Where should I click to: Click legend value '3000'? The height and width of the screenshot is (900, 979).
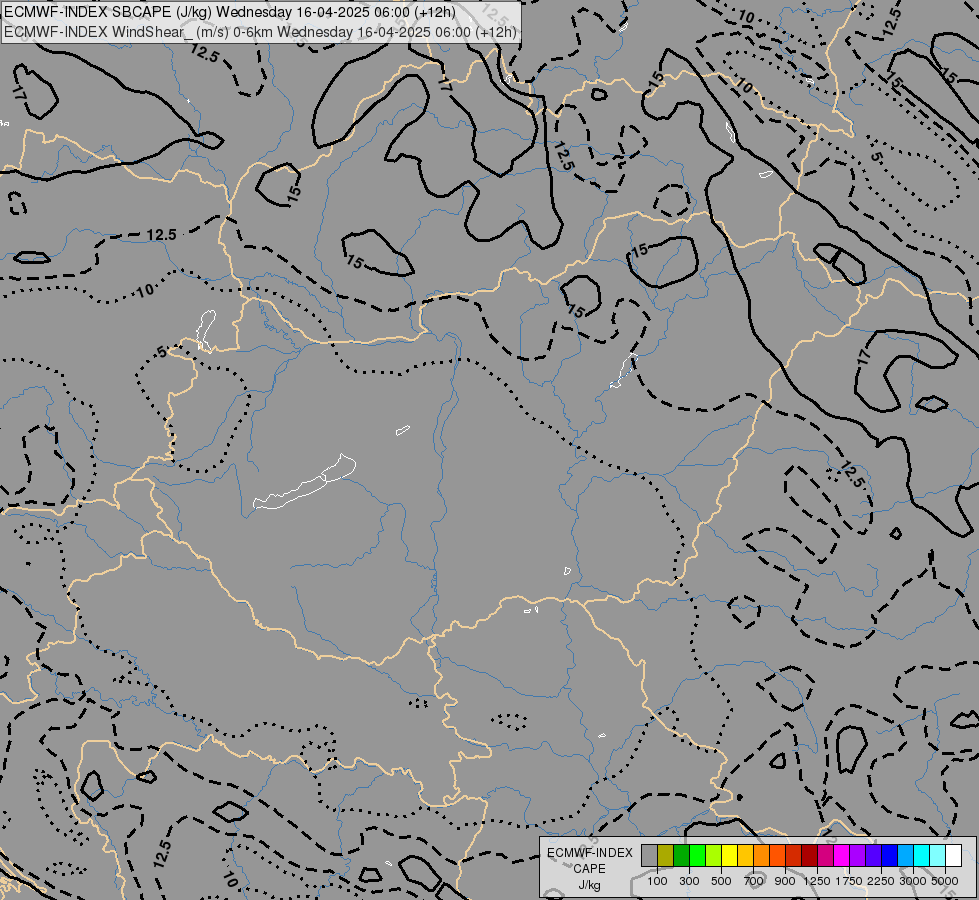913,881
